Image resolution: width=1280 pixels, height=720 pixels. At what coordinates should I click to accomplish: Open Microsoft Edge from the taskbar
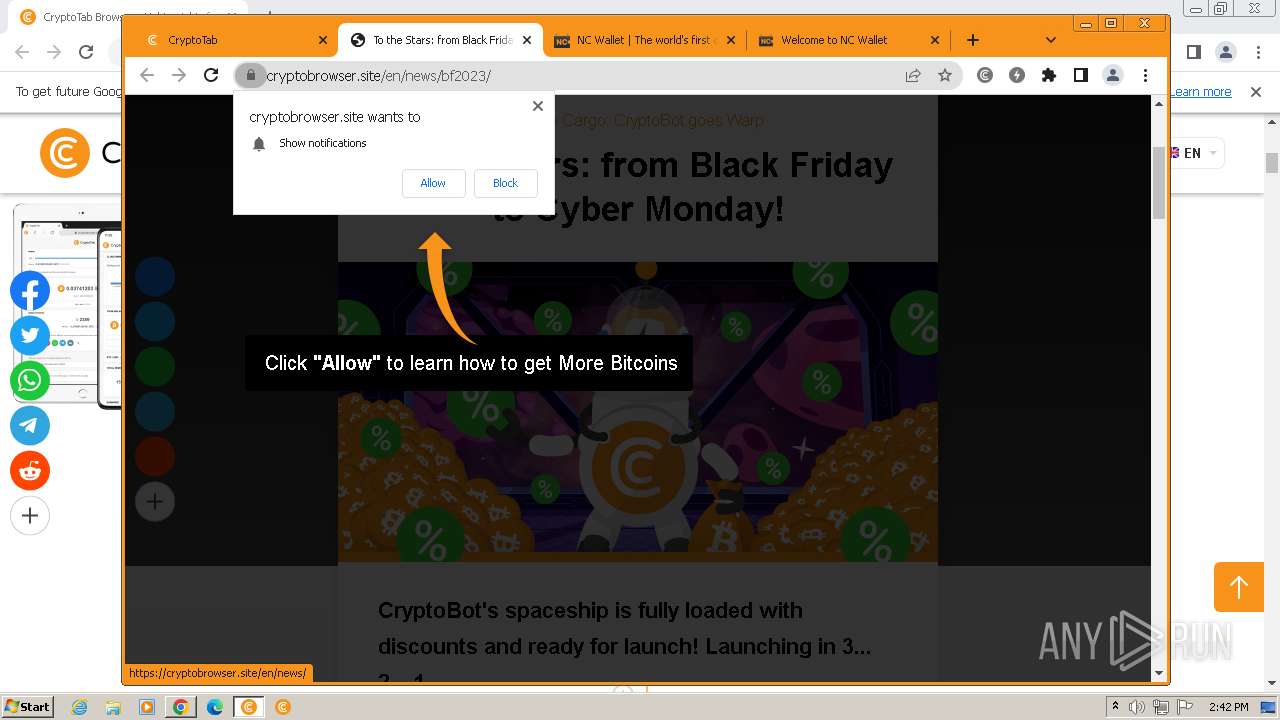tap(215, 707)
